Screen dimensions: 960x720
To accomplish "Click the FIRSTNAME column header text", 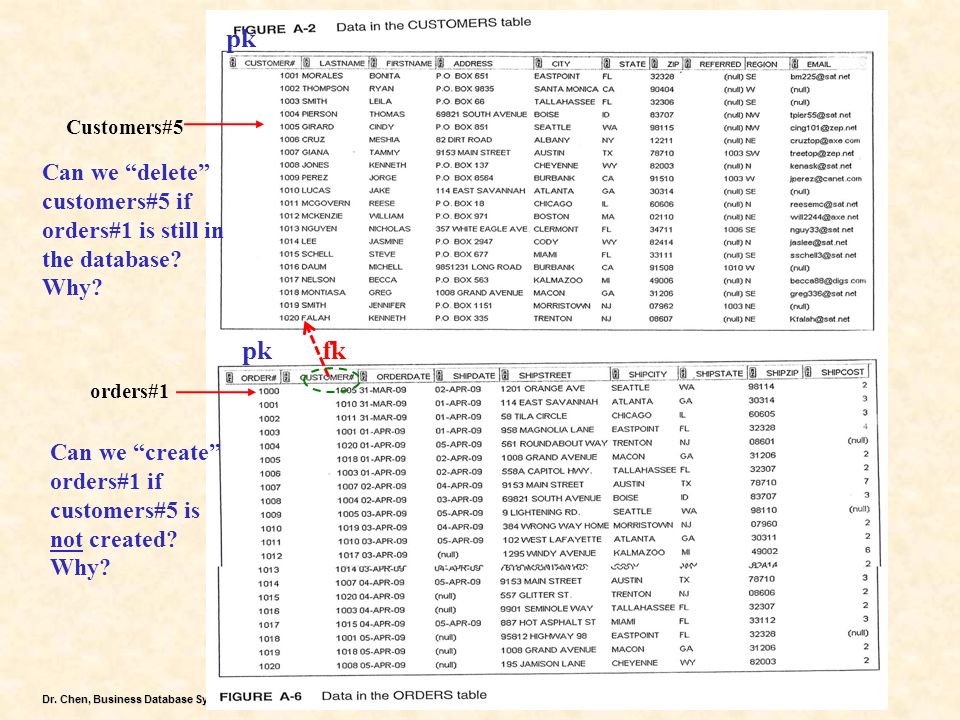I will [409, 63].
